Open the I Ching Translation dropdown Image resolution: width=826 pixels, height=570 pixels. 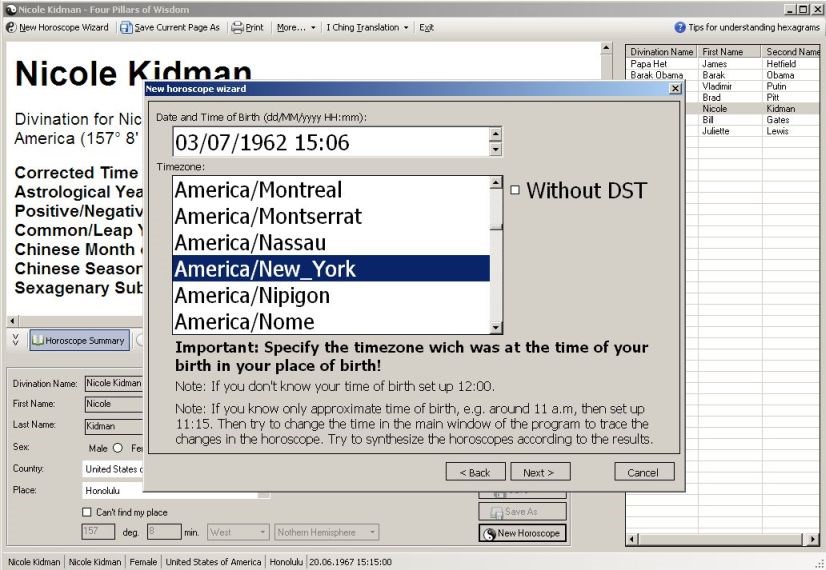(367, 27)
